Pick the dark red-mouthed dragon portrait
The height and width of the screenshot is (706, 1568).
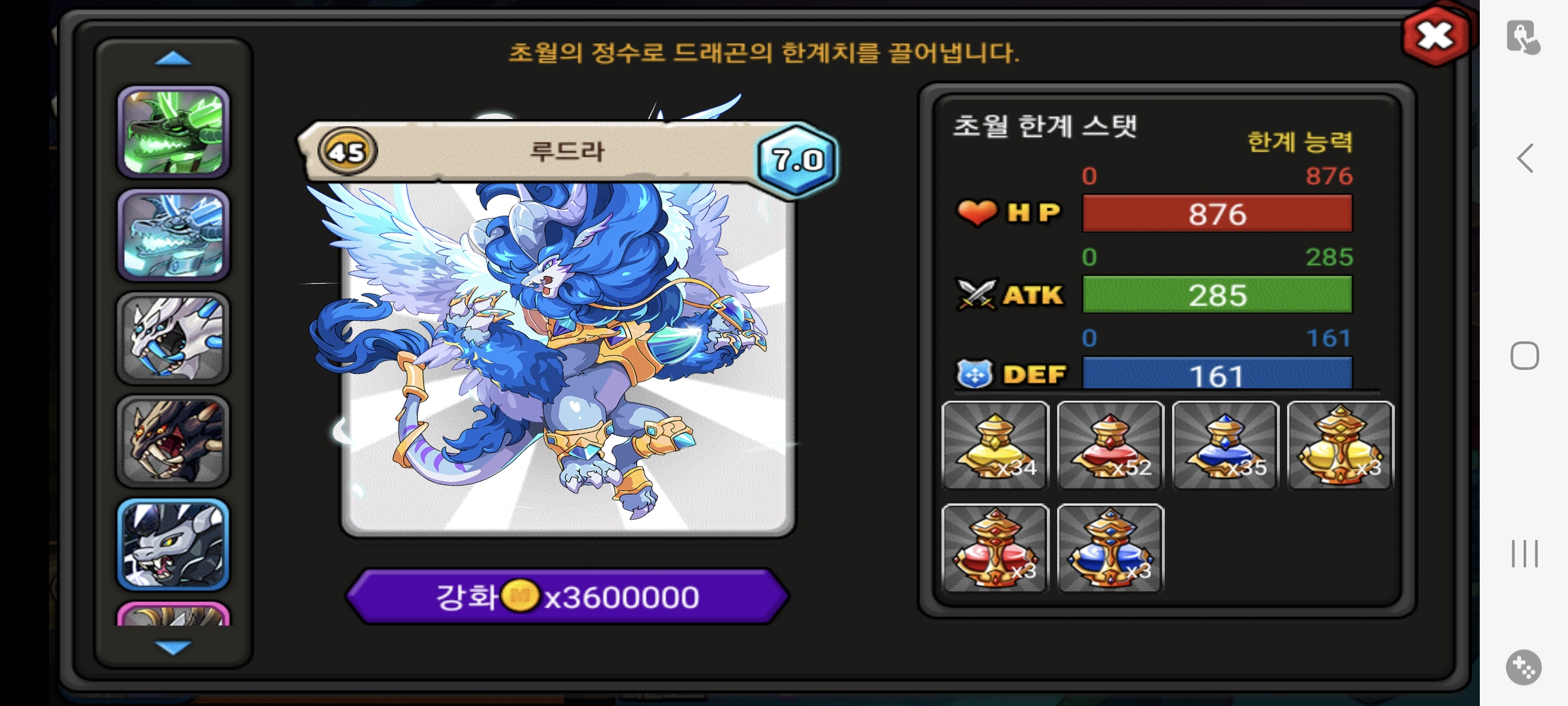pos(173,441)
